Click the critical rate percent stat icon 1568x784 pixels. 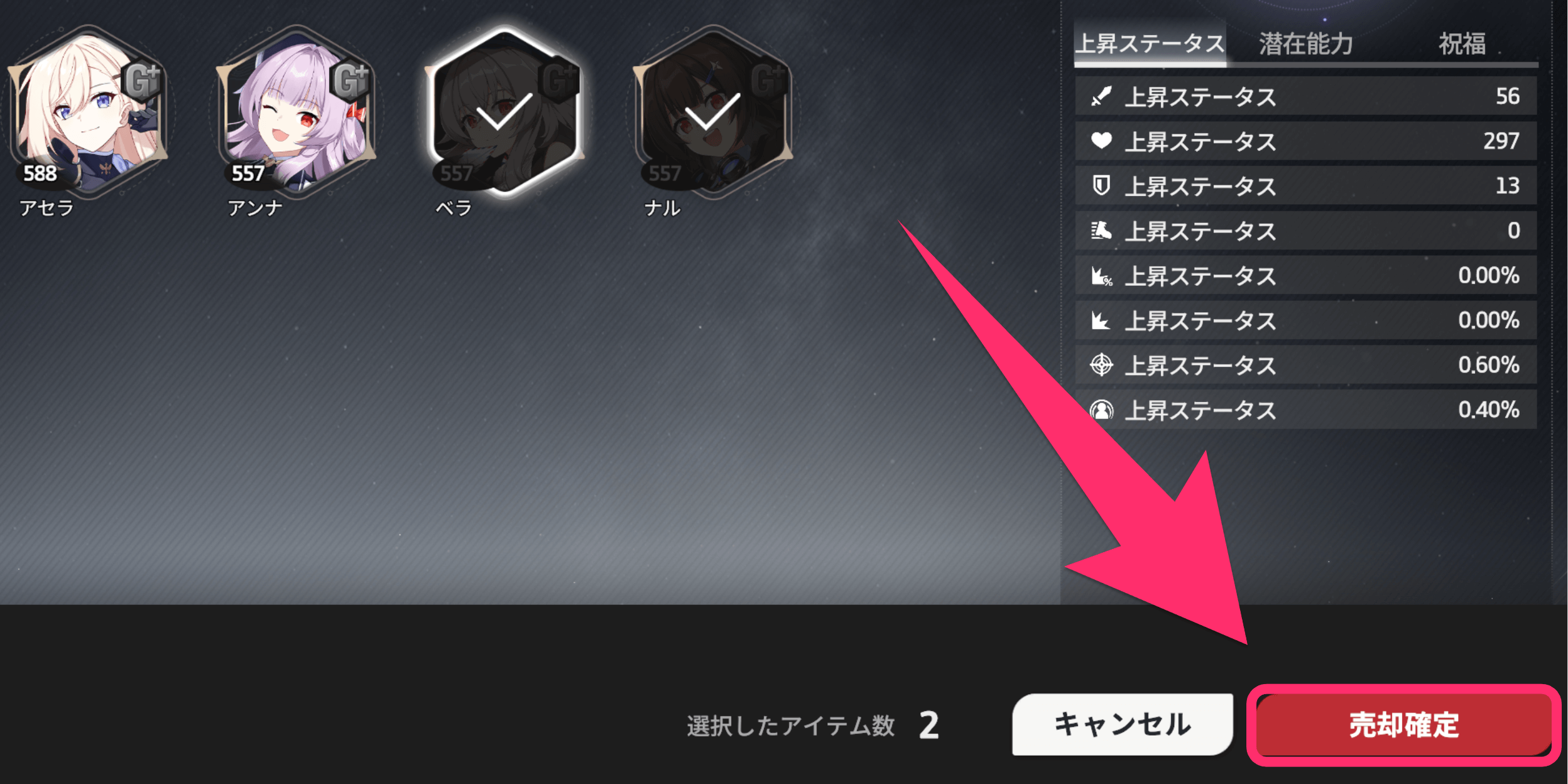click(1101, 276)
